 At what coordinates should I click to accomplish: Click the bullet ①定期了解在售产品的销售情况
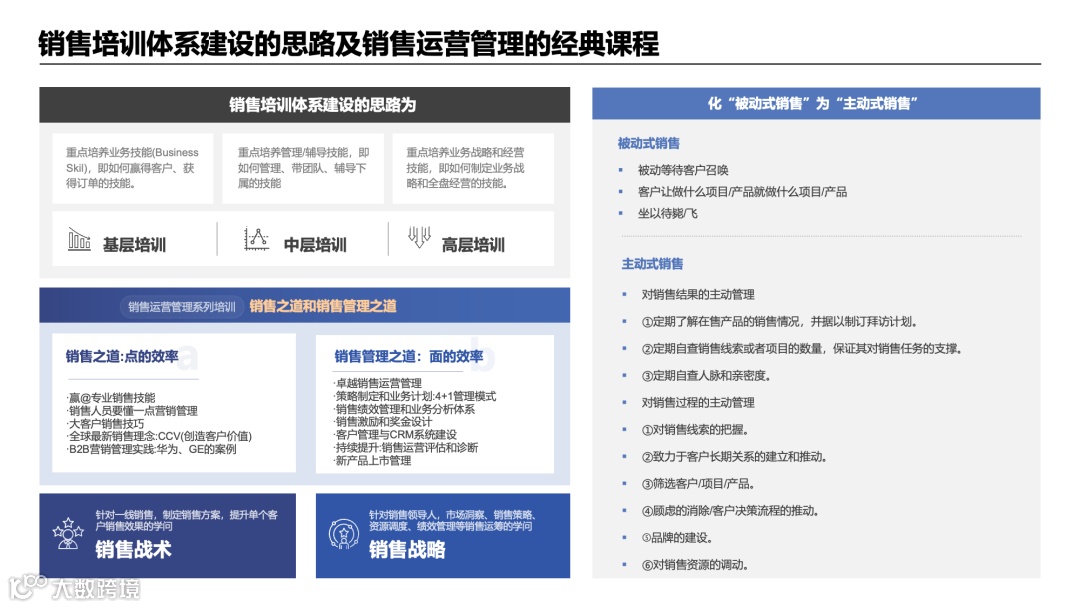(779, 322)
